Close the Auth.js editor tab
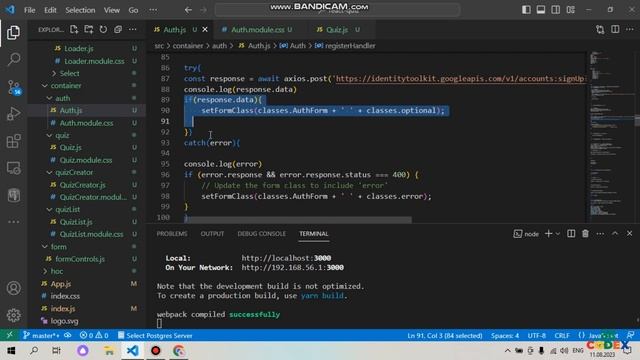Viewport: 640px width, 360px height. (205, 29)
